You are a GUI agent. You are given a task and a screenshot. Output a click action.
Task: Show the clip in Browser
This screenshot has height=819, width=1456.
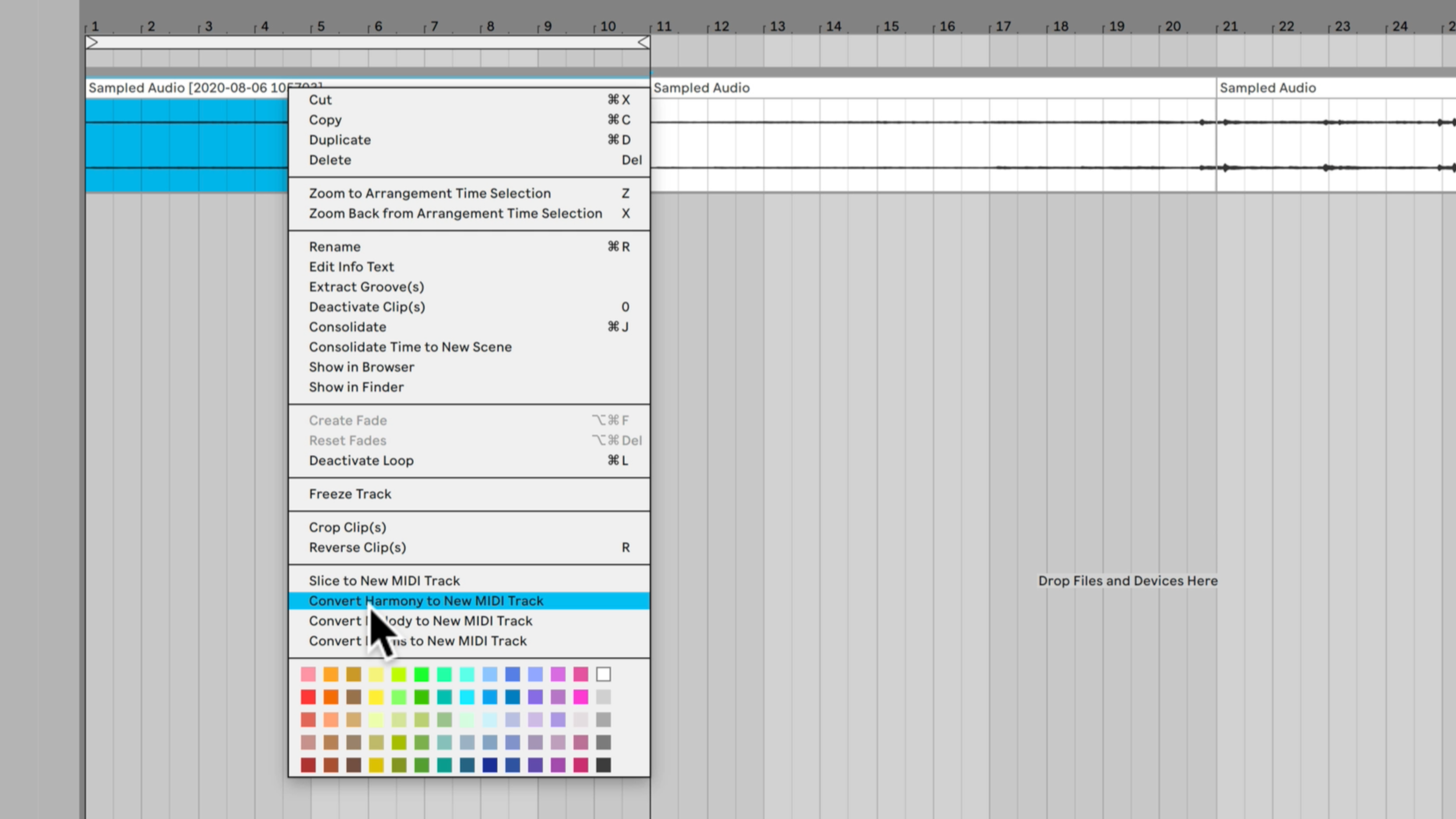pos(362,366)
